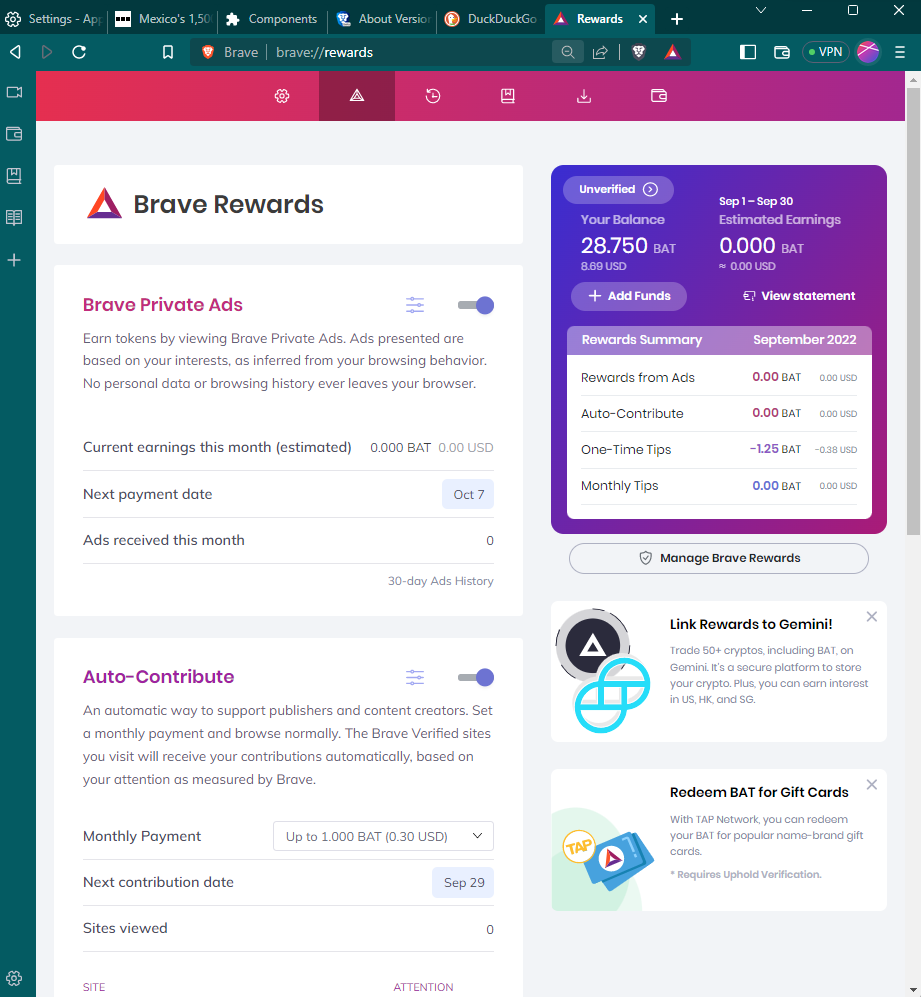This screenshot has width=921, height=997.
Task: Open Downloads icon in page toolbar
Action: pos(583,96)
